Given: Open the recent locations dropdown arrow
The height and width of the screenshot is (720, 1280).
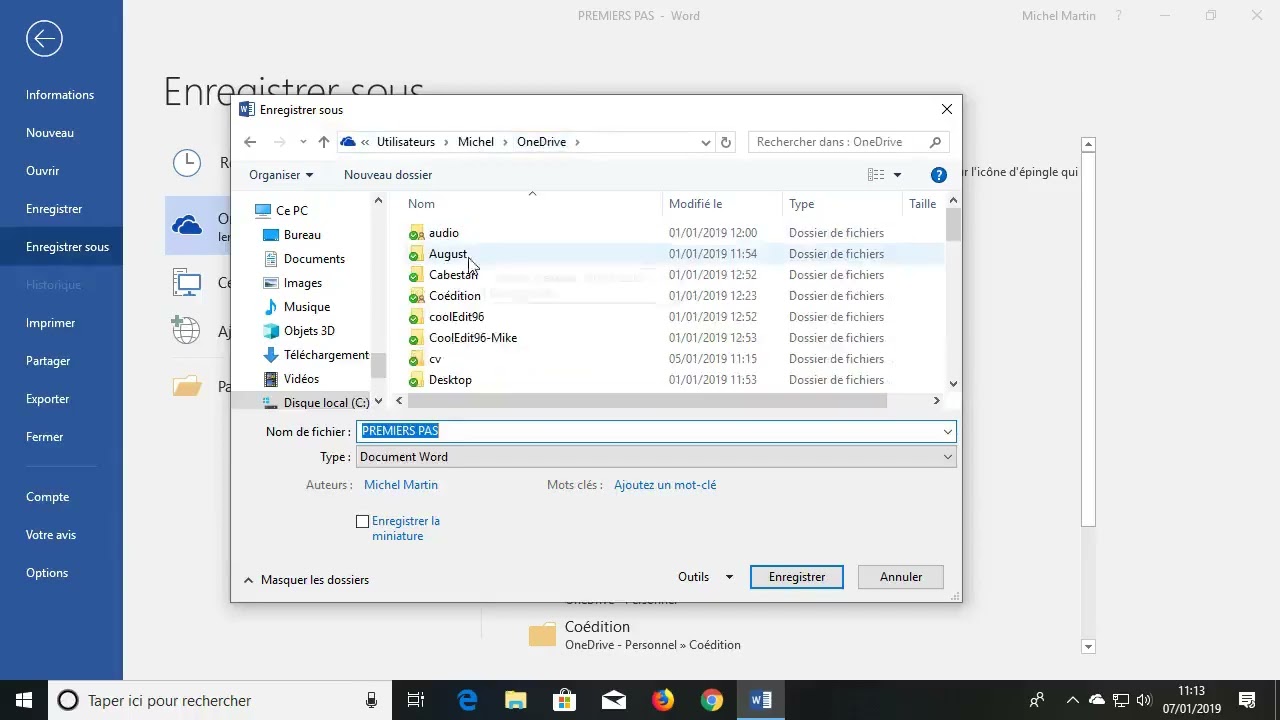Looking at the screenshot, I should pos(303,142).
